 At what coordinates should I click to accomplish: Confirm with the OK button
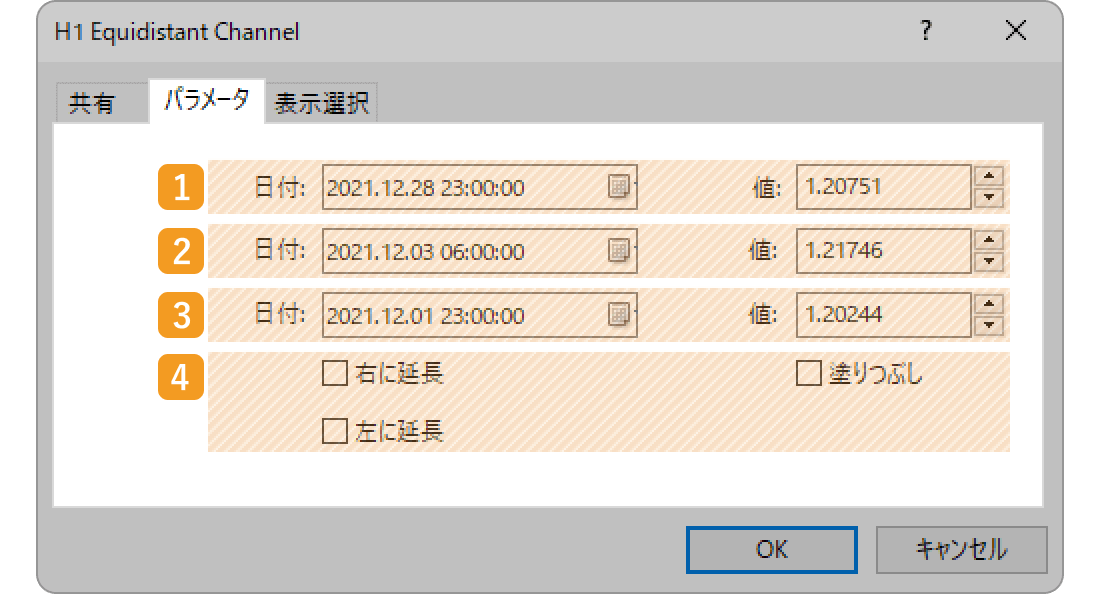pyautogui.click(x=772, y=549)
